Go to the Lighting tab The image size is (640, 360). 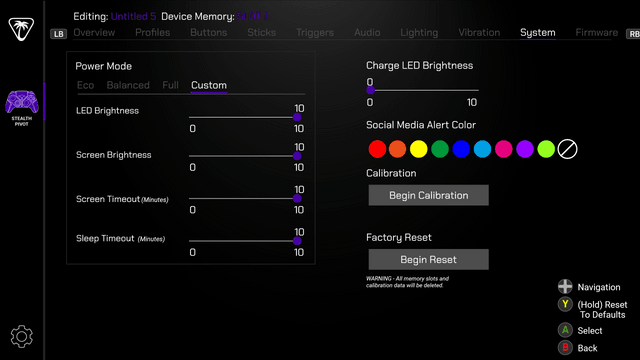419,33
